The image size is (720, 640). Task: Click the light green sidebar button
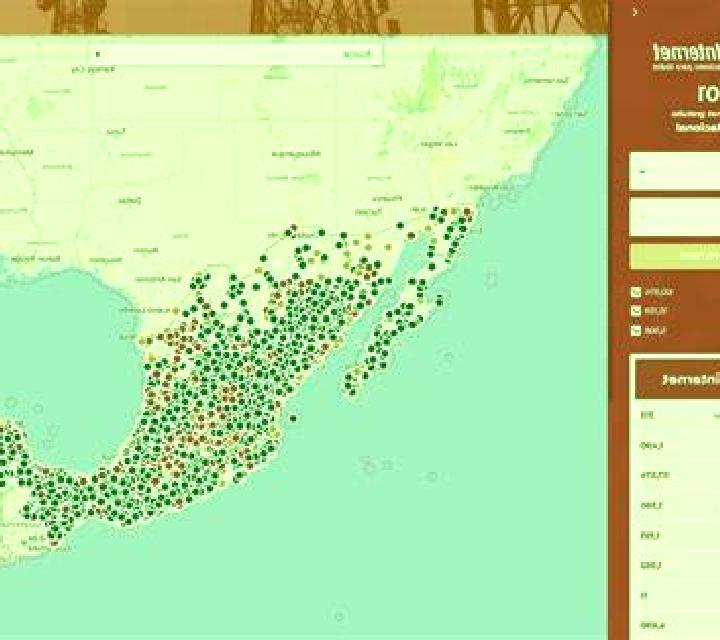tap(675, 256)
